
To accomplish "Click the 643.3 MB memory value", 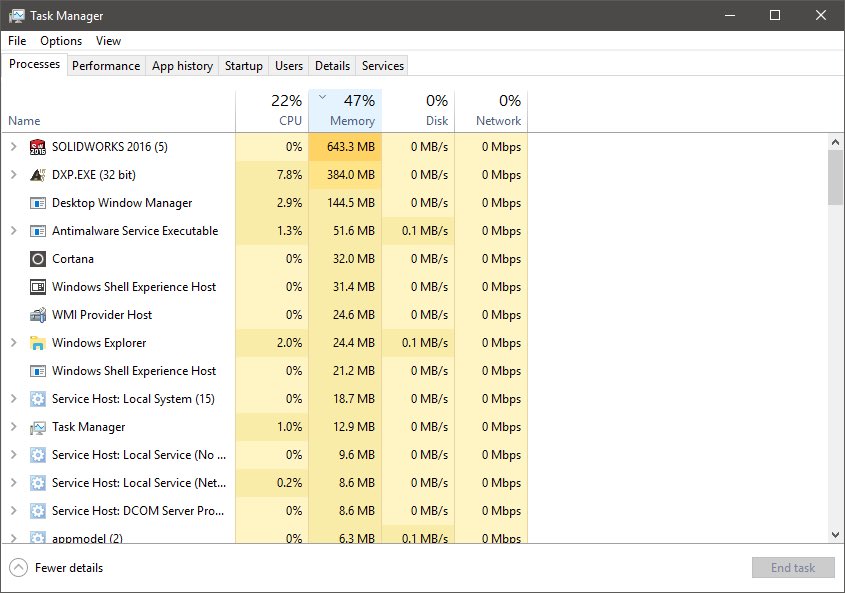I will [351, 147].
